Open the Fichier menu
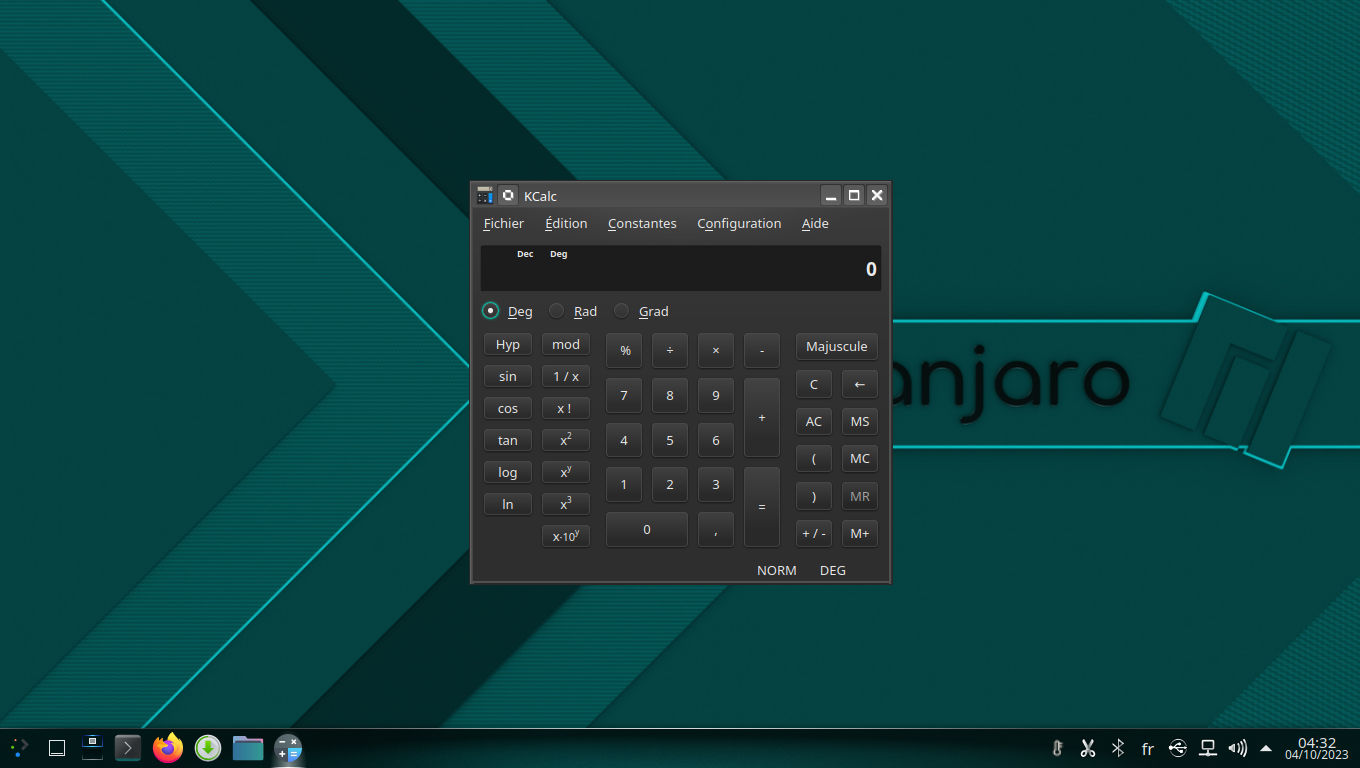This screenshot has height=768, width=1360. [x=503, y=224]
